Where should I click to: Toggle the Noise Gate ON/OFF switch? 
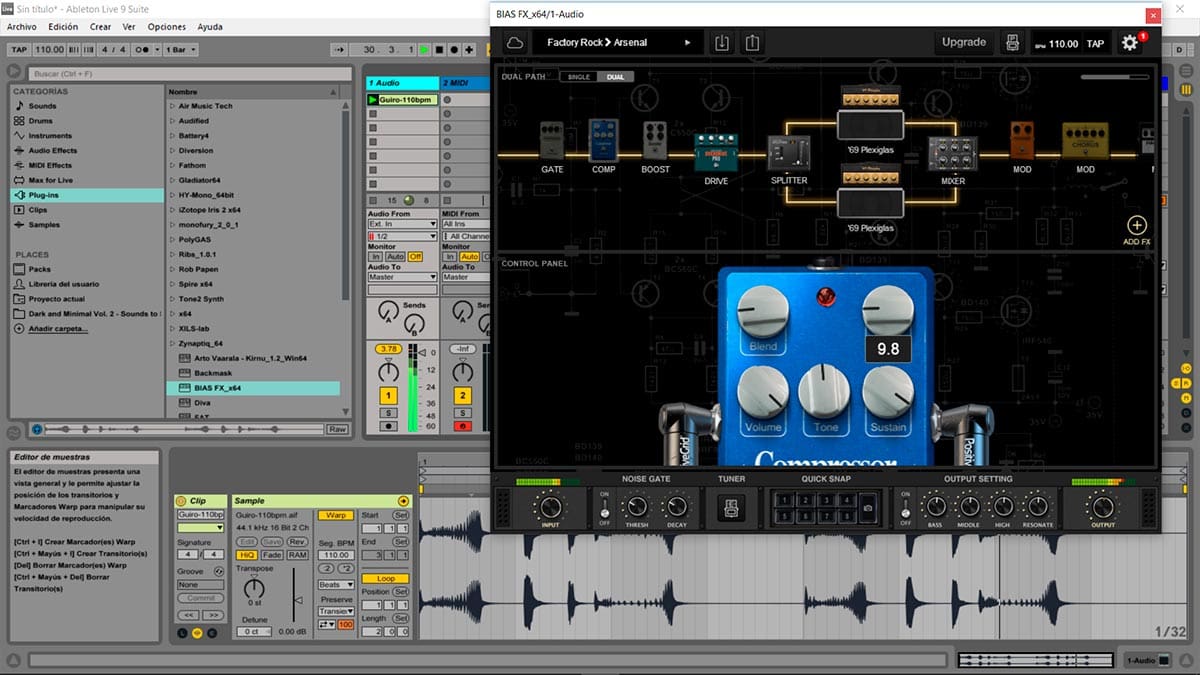pyautogui.click(x=604, y=507)
